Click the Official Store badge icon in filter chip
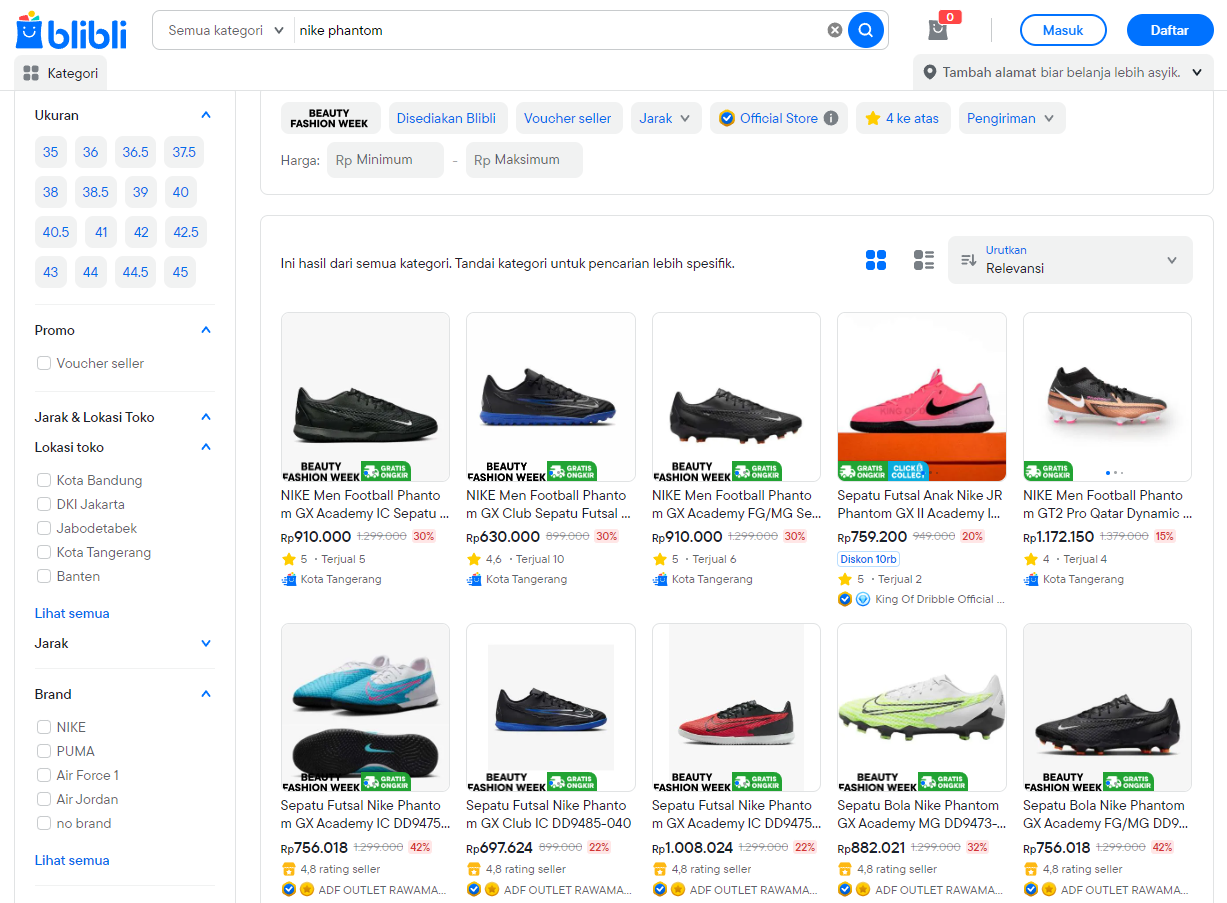 [x=727, y=118]
